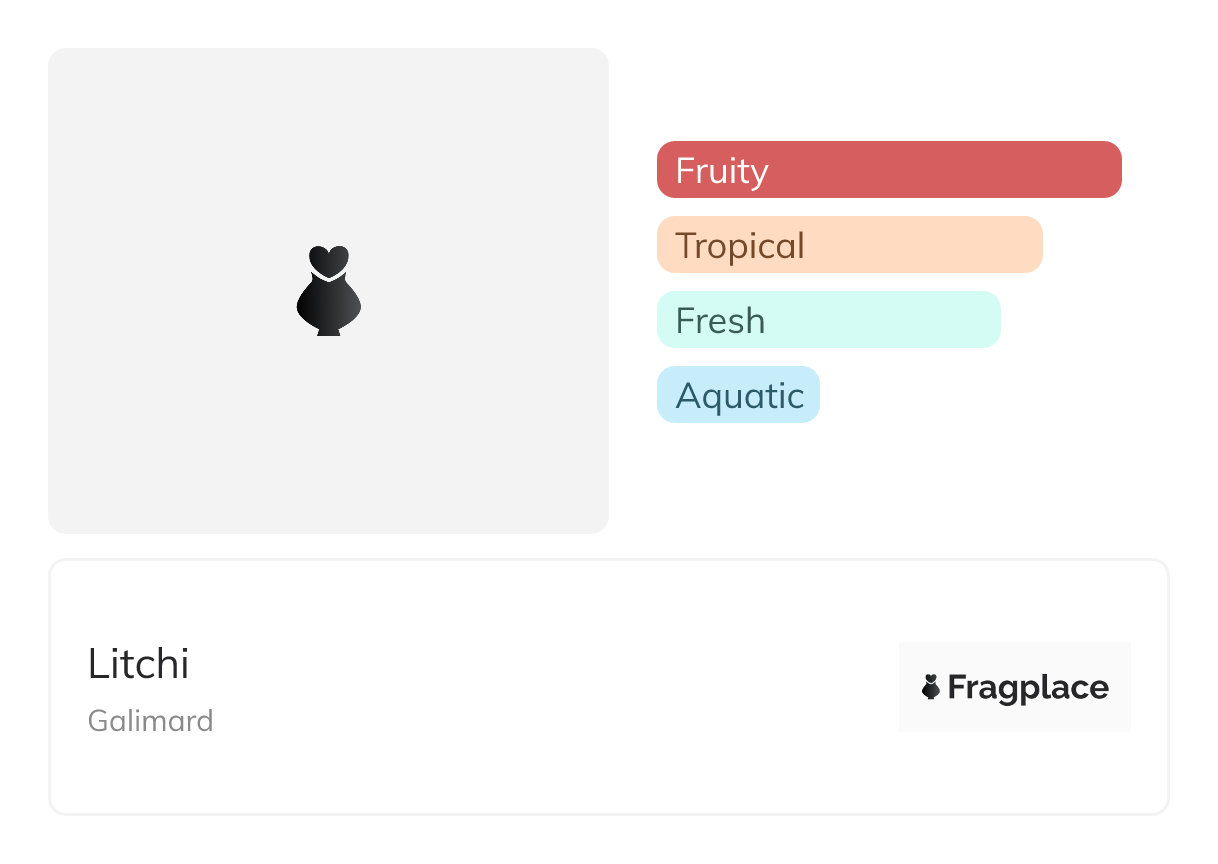Click the Fresh text label
1218x864 pixels.
pyautogui.click(x=720, y=321)
